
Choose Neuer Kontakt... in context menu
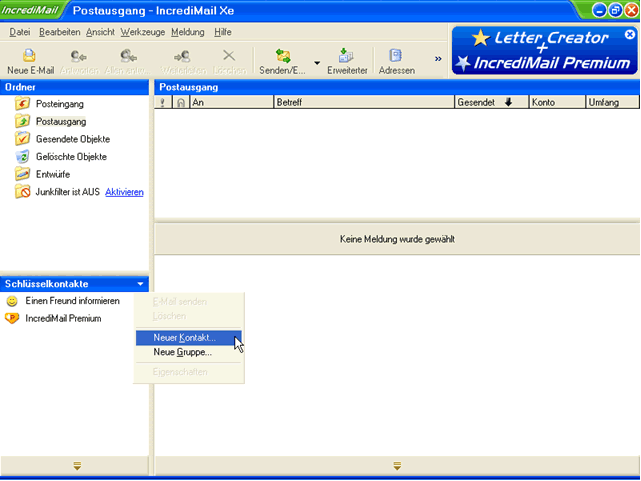pos(188,338)
